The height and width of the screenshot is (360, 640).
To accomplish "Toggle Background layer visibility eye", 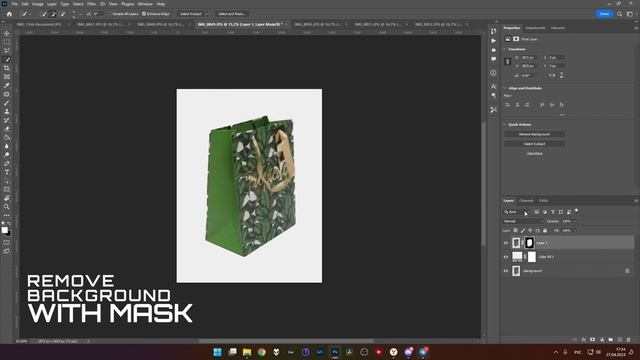I will [506, 271].
